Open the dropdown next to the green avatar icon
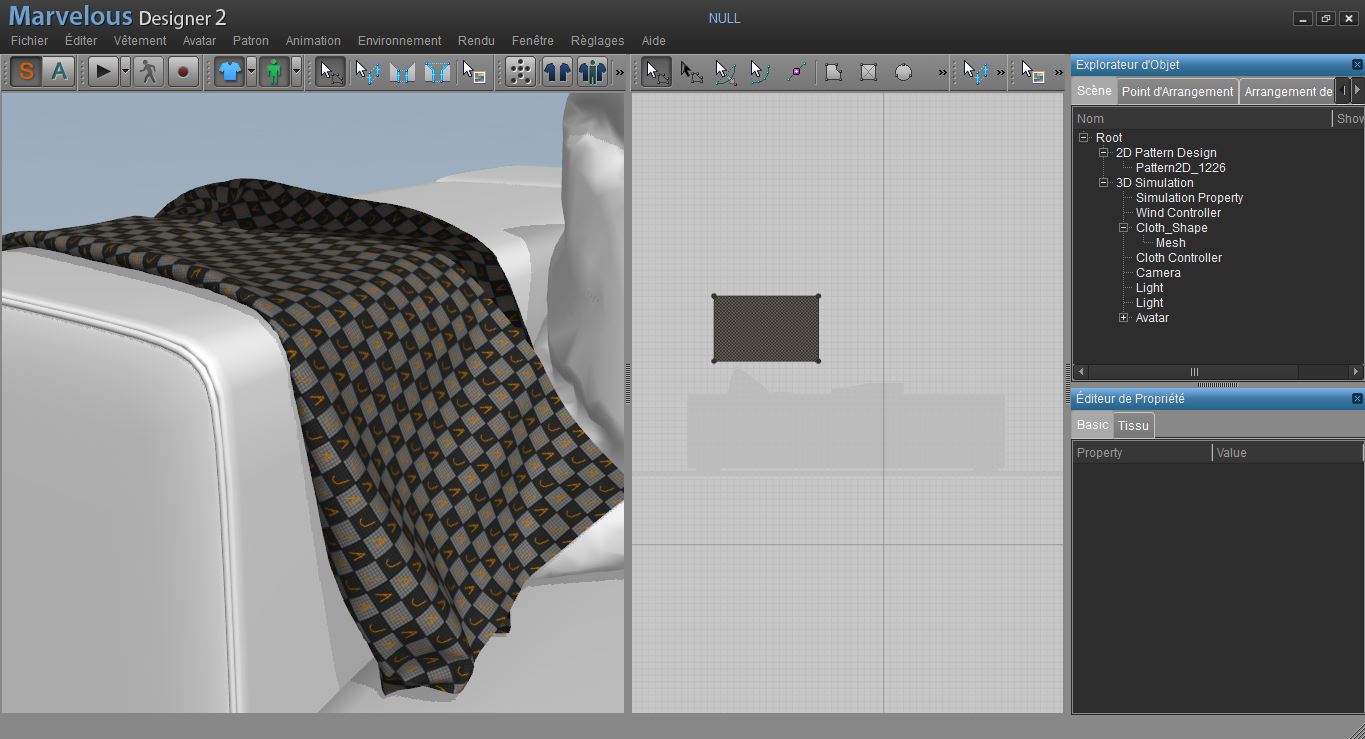Screen dimensions: 1365x739 [x=297, y=72]
